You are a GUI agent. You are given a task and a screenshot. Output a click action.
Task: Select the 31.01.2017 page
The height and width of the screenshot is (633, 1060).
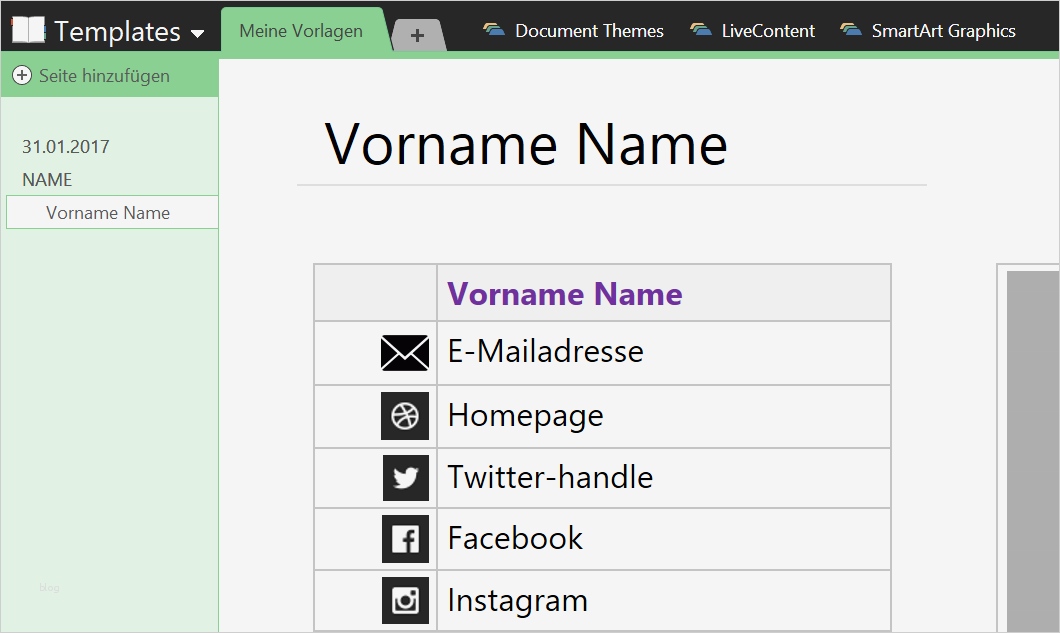click(x=66, y=147)
